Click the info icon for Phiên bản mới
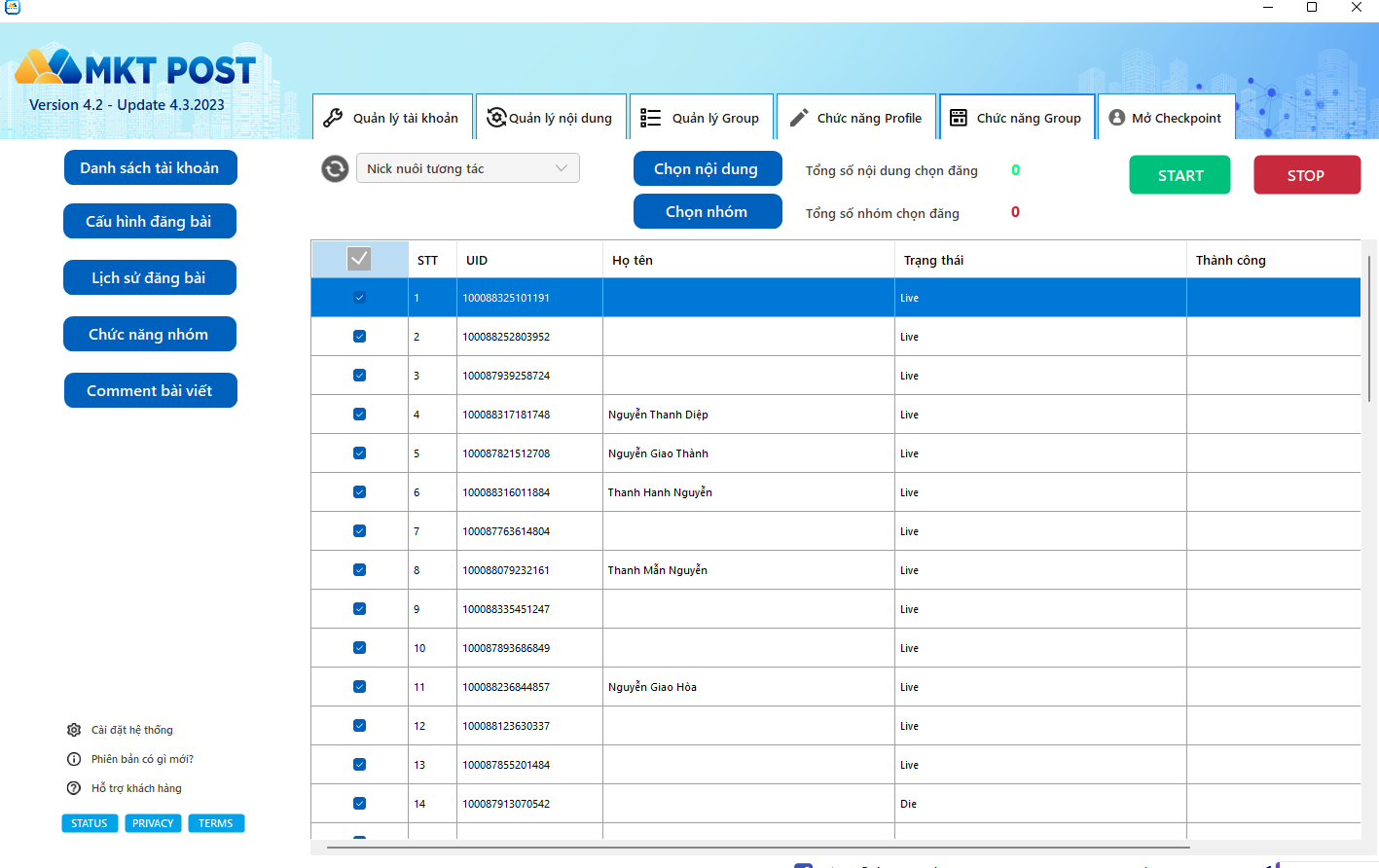 coord(74,759)
